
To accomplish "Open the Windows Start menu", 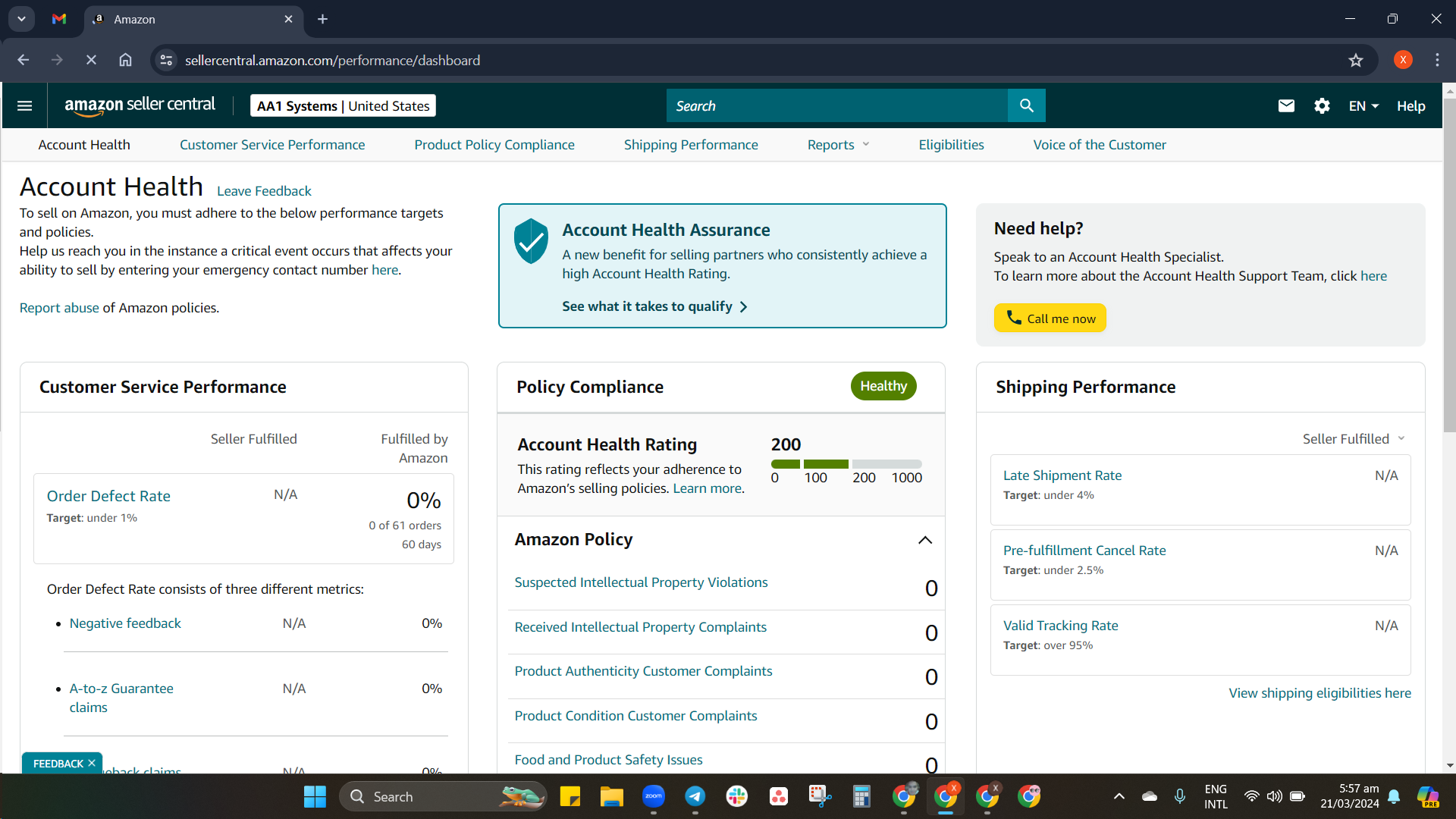I will tap(315, 796).
